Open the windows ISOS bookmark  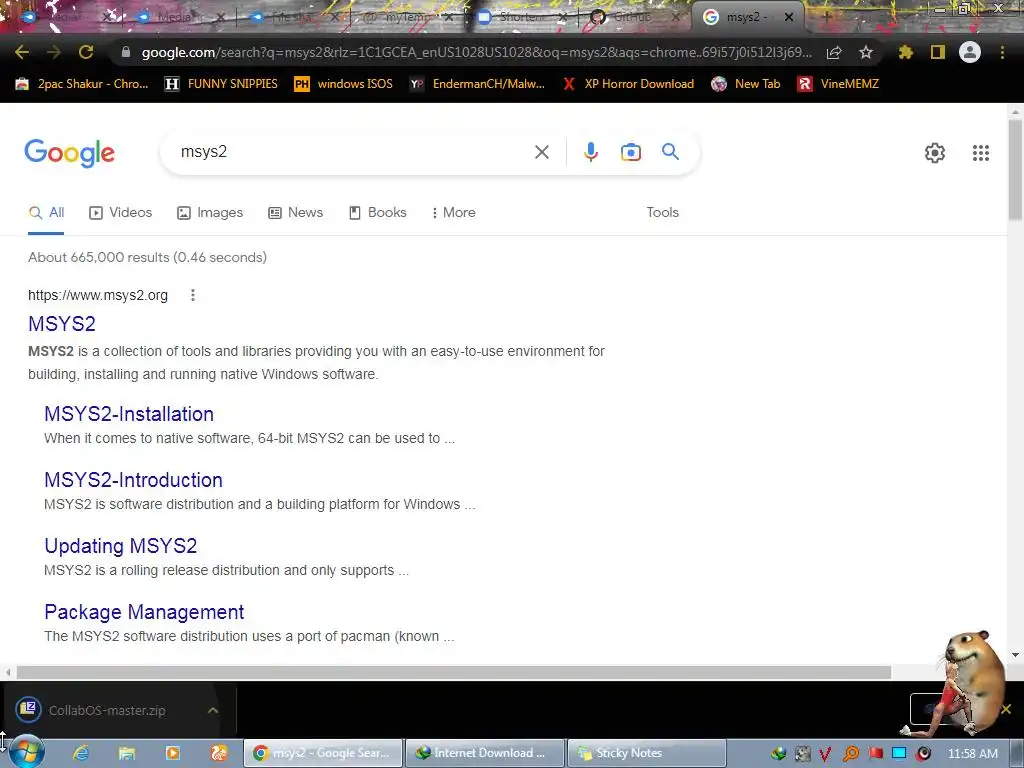pos(344,84)
